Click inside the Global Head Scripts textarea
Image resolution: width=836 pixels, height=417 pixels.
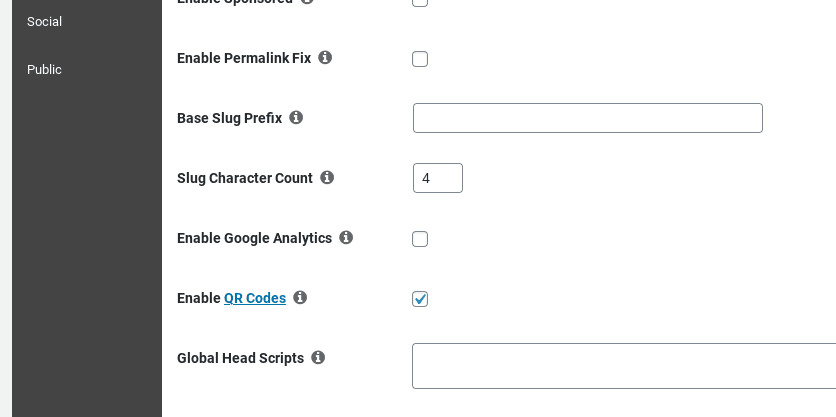point(624,366)
